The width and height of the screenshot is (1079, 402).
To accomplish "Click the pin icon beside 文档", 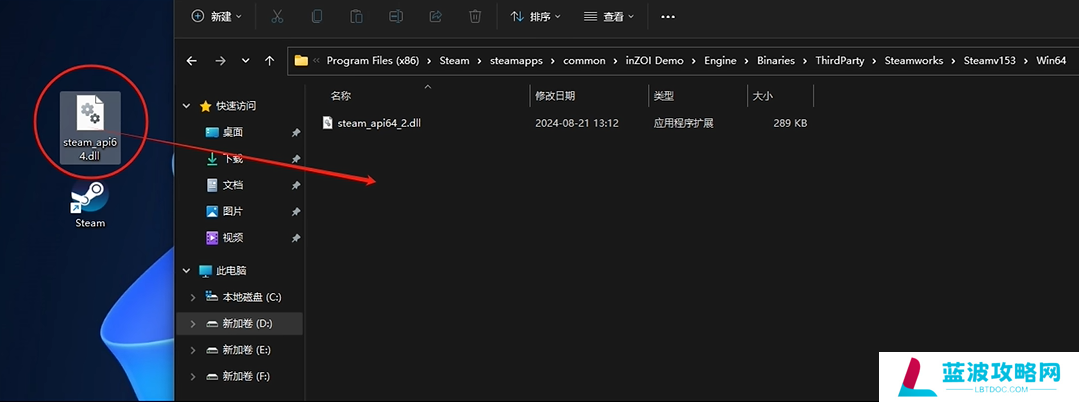I will tap(296, 186).
